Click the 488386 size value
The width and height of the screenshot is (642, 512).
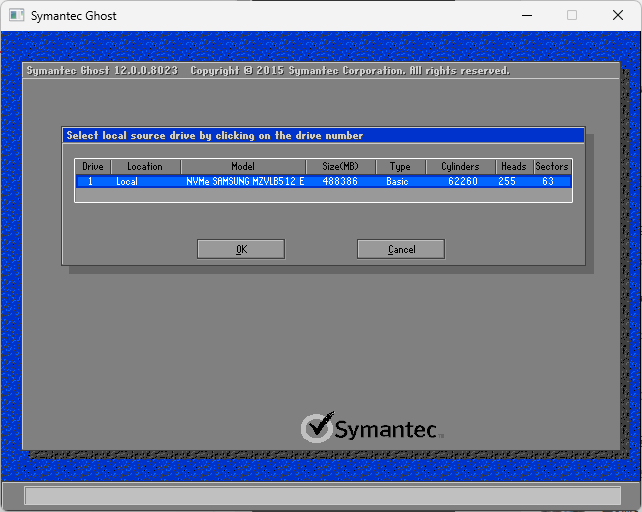pyautogui.click(x=340, y=181)
